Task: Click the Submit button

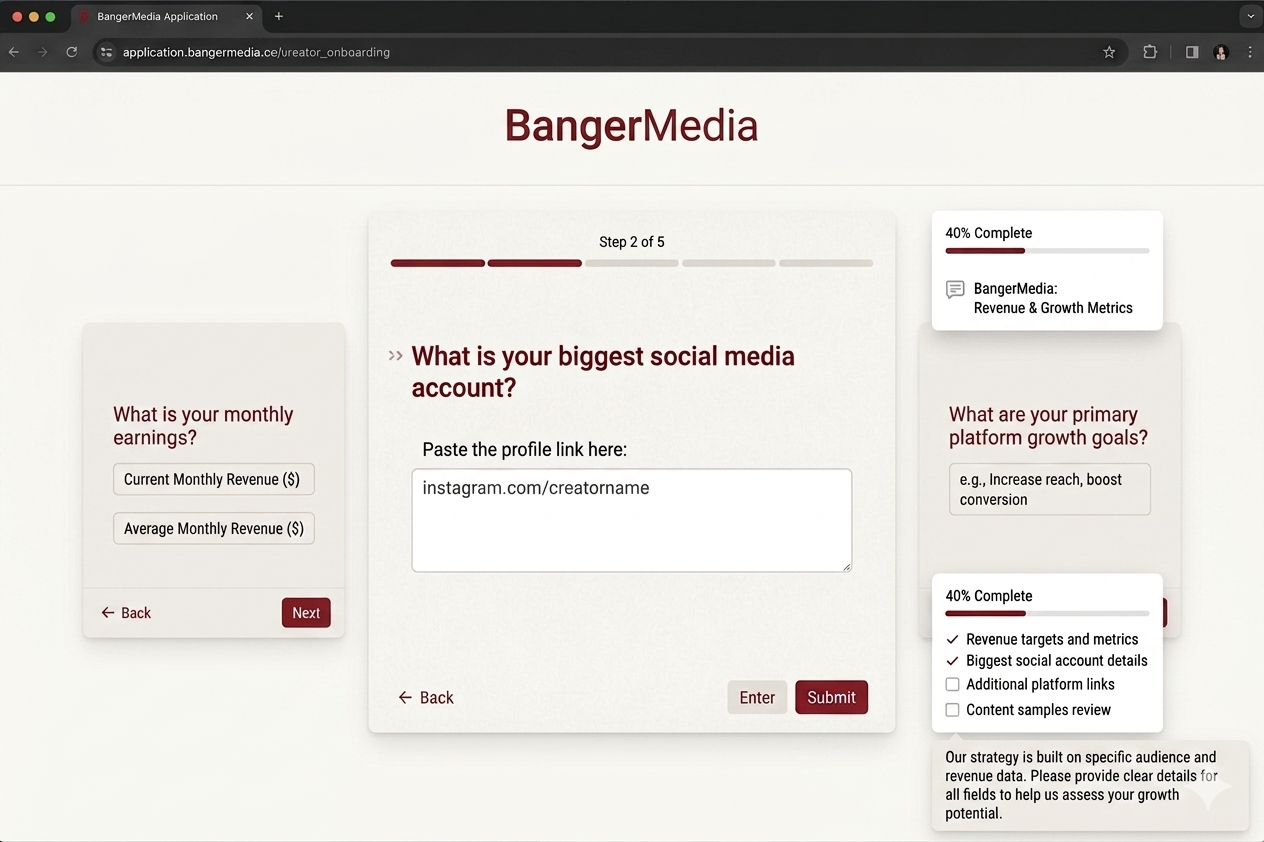Action: 831,697
